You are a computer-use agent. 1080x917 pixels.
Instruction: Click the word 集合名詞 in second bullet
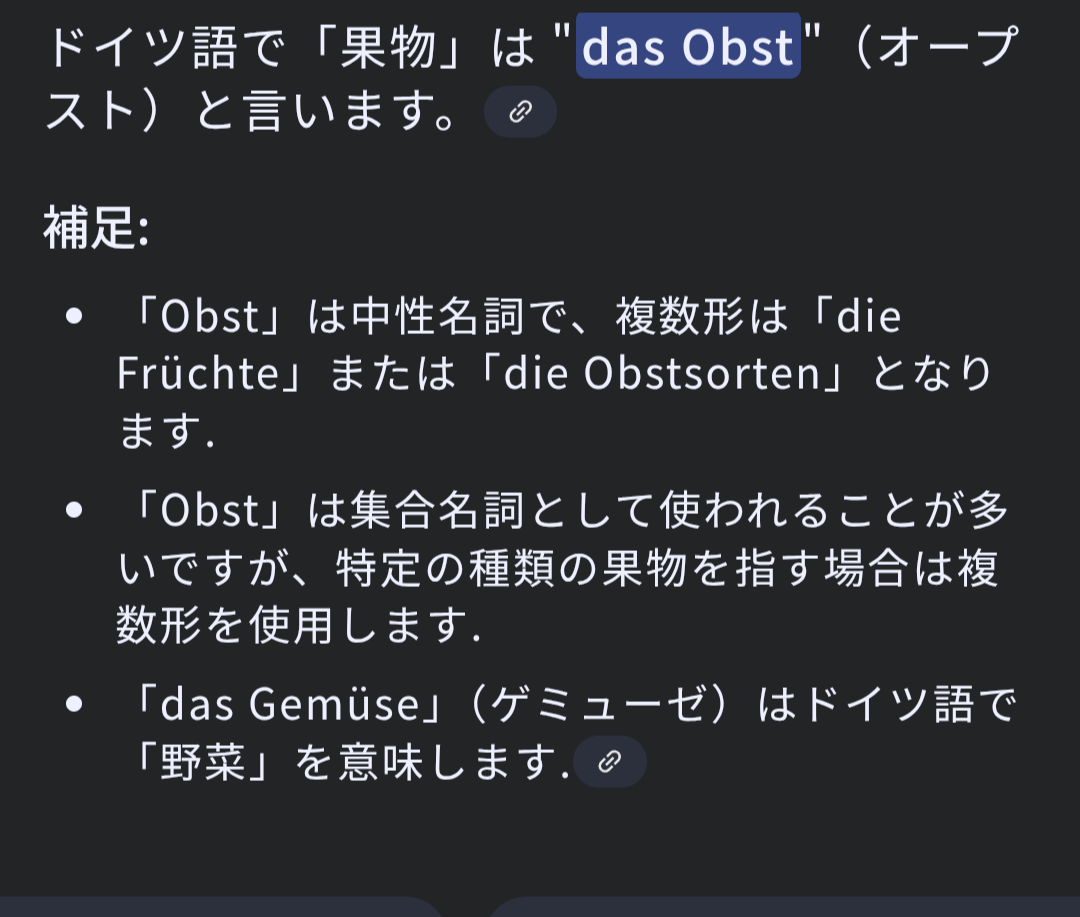(438, 511)
